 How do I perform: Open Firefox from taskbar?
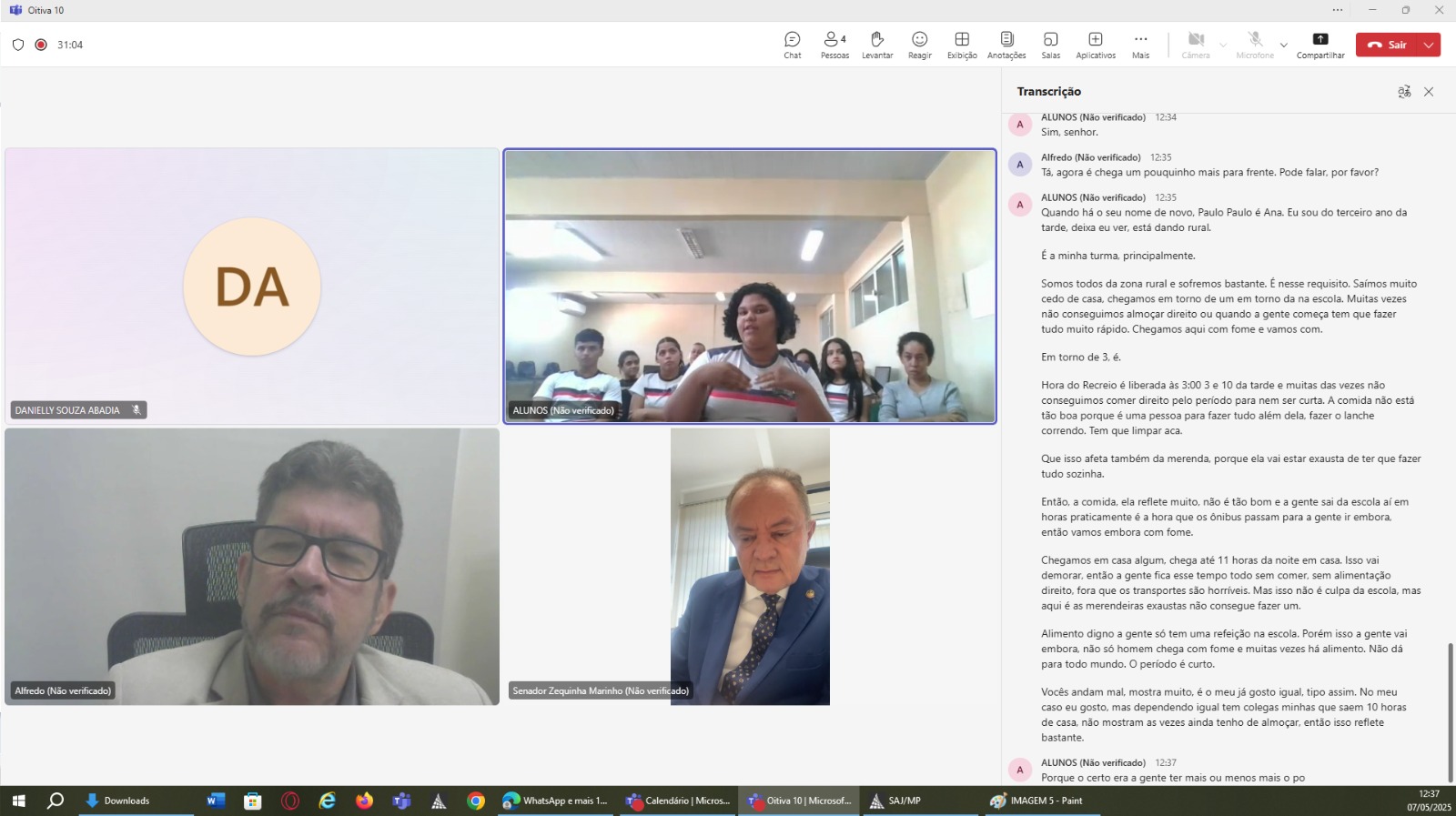[x=364, y=801]
